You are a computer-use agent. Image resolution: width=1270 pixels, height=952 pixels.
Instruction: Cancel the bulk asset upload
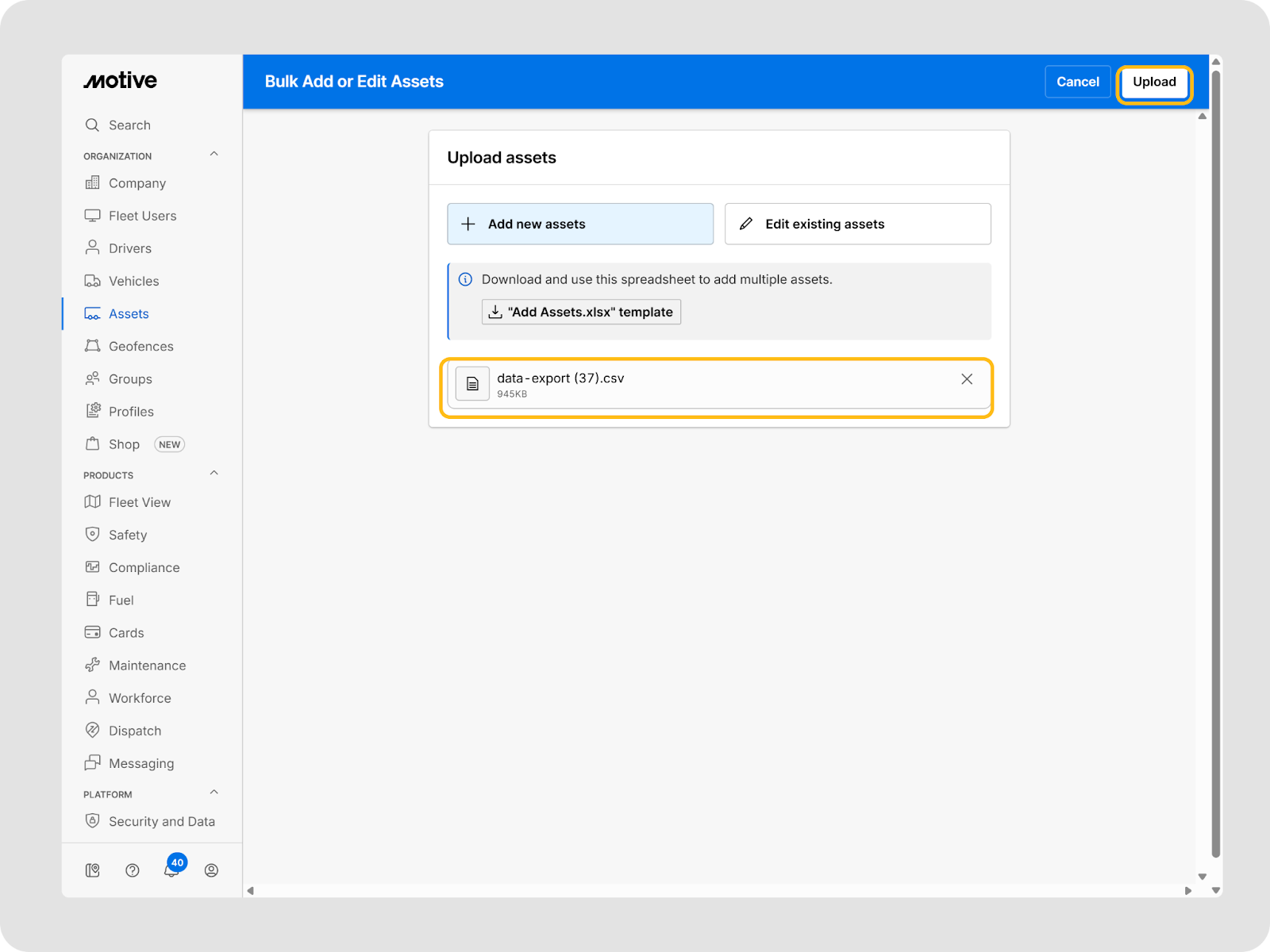click(1077, 82)
